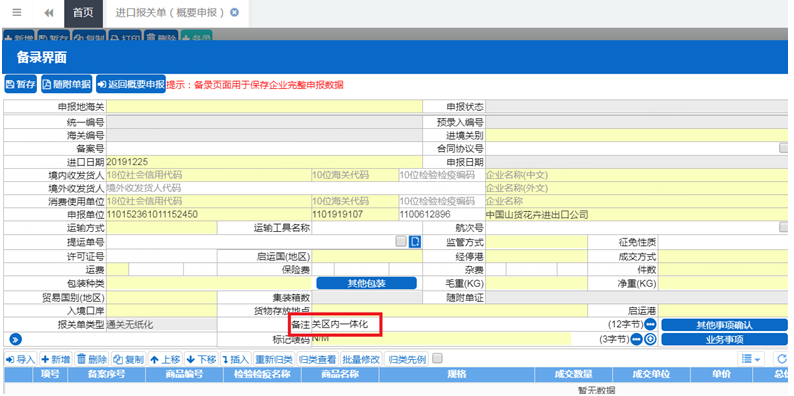
Task: Toggle checkbox beside 航次号 field
Action: 784,228
